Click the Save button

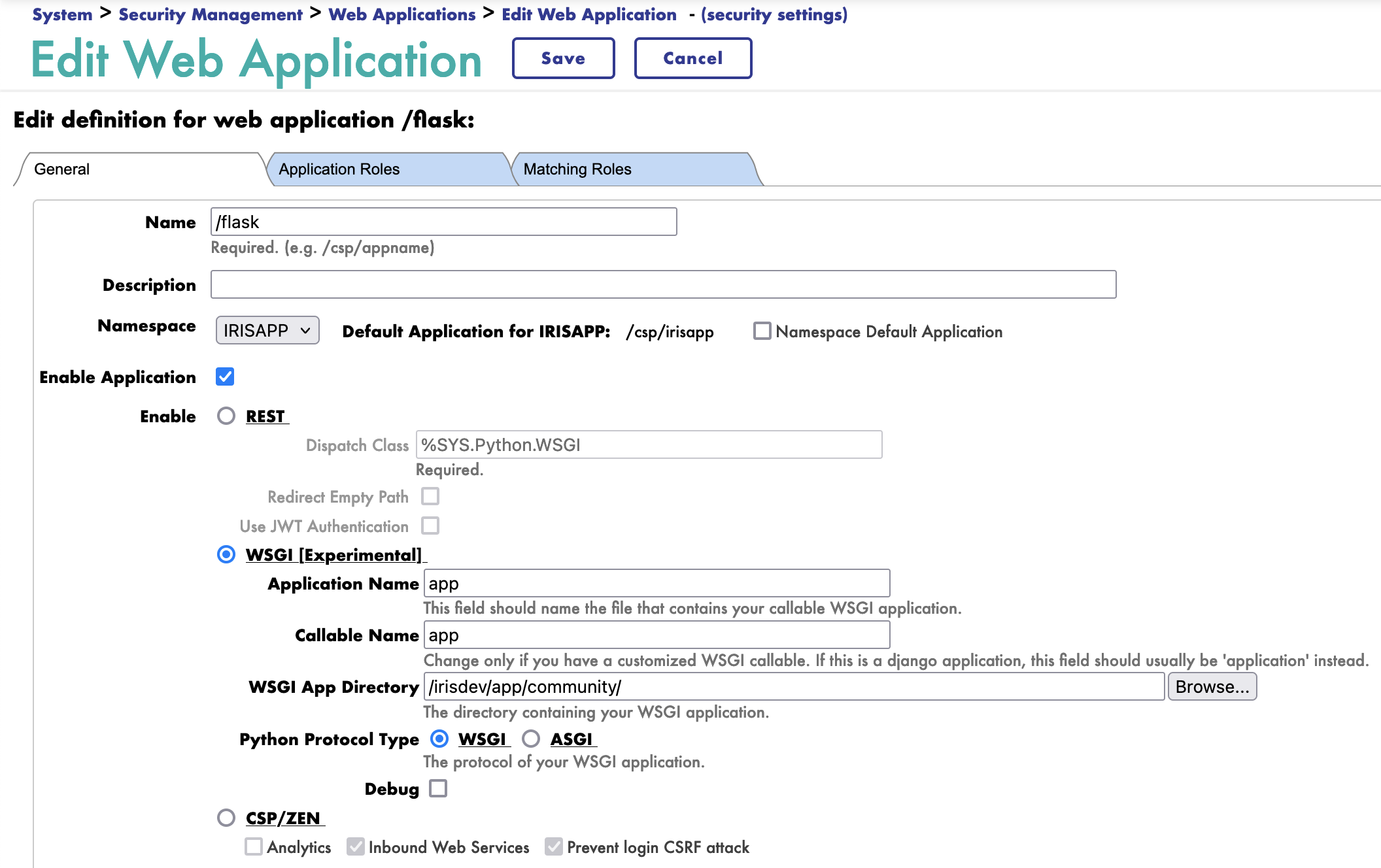tap(563, 58)
